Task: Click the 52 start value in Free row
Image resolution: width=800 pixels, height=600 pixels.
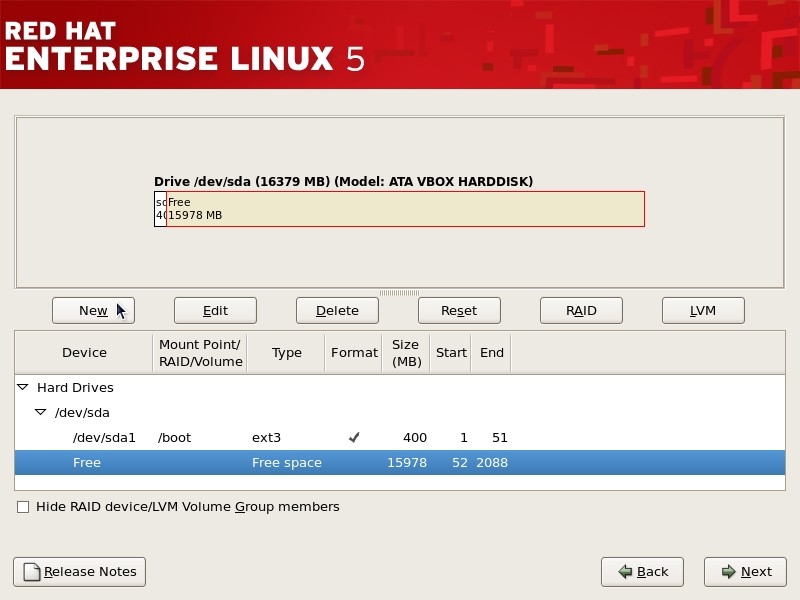Action: coord(460,462)
